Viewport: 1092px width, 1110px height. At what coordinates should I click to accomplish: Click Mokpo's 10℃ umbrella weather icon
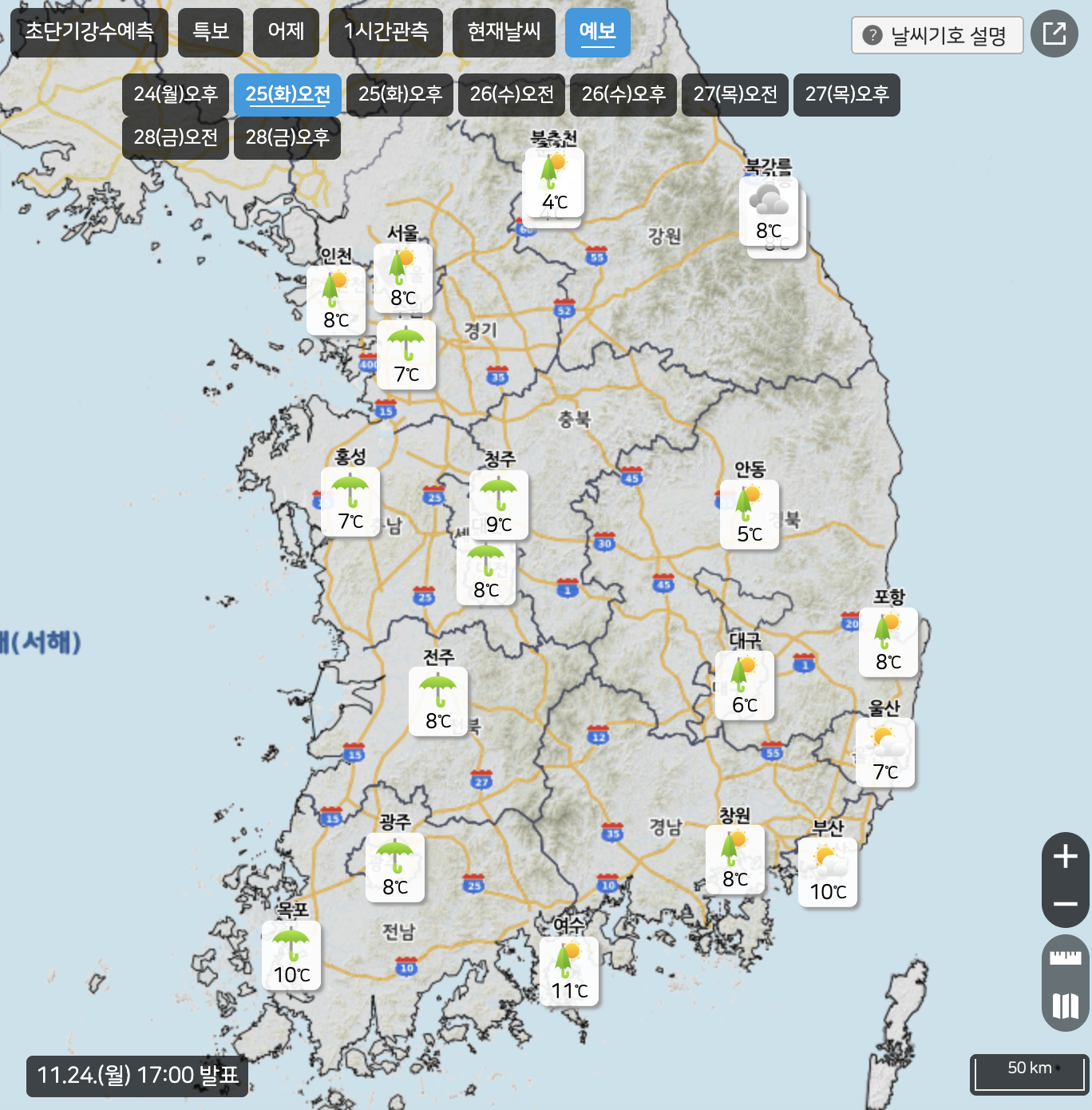click(291, 955)
